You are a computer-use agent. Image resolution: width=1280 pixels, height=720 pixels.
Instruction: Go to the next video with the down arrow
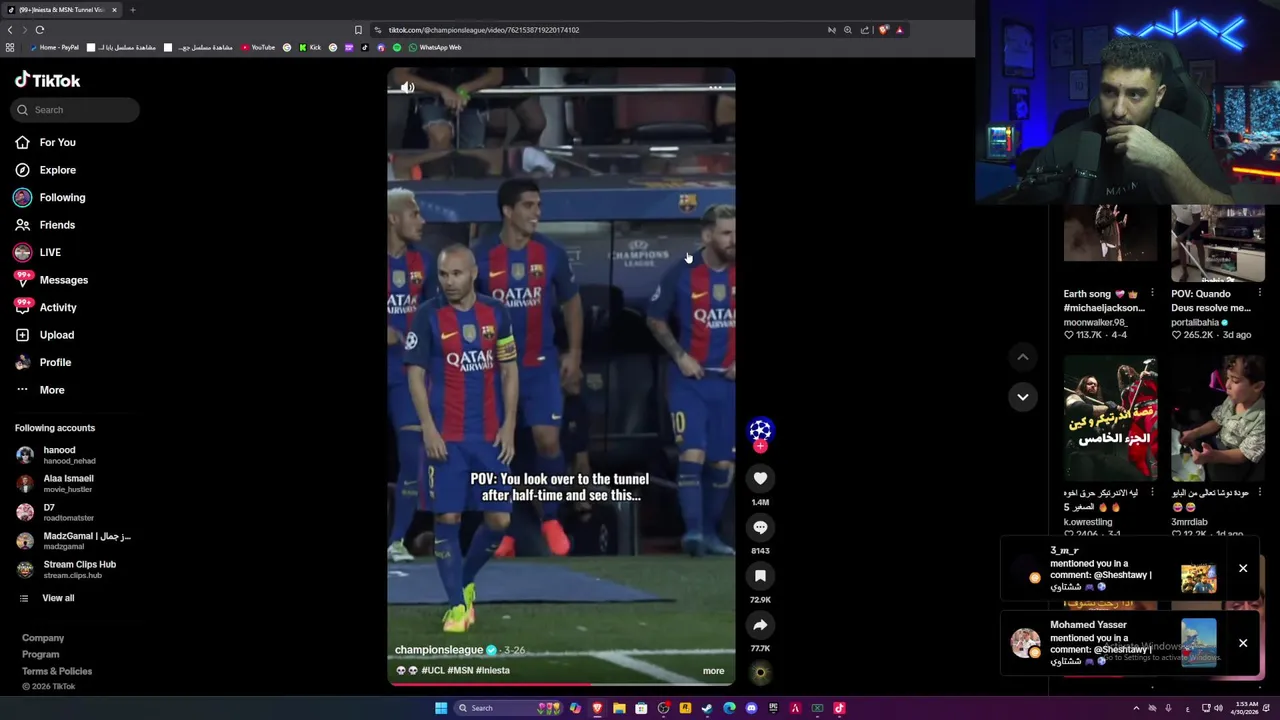tap(1023, 397)
